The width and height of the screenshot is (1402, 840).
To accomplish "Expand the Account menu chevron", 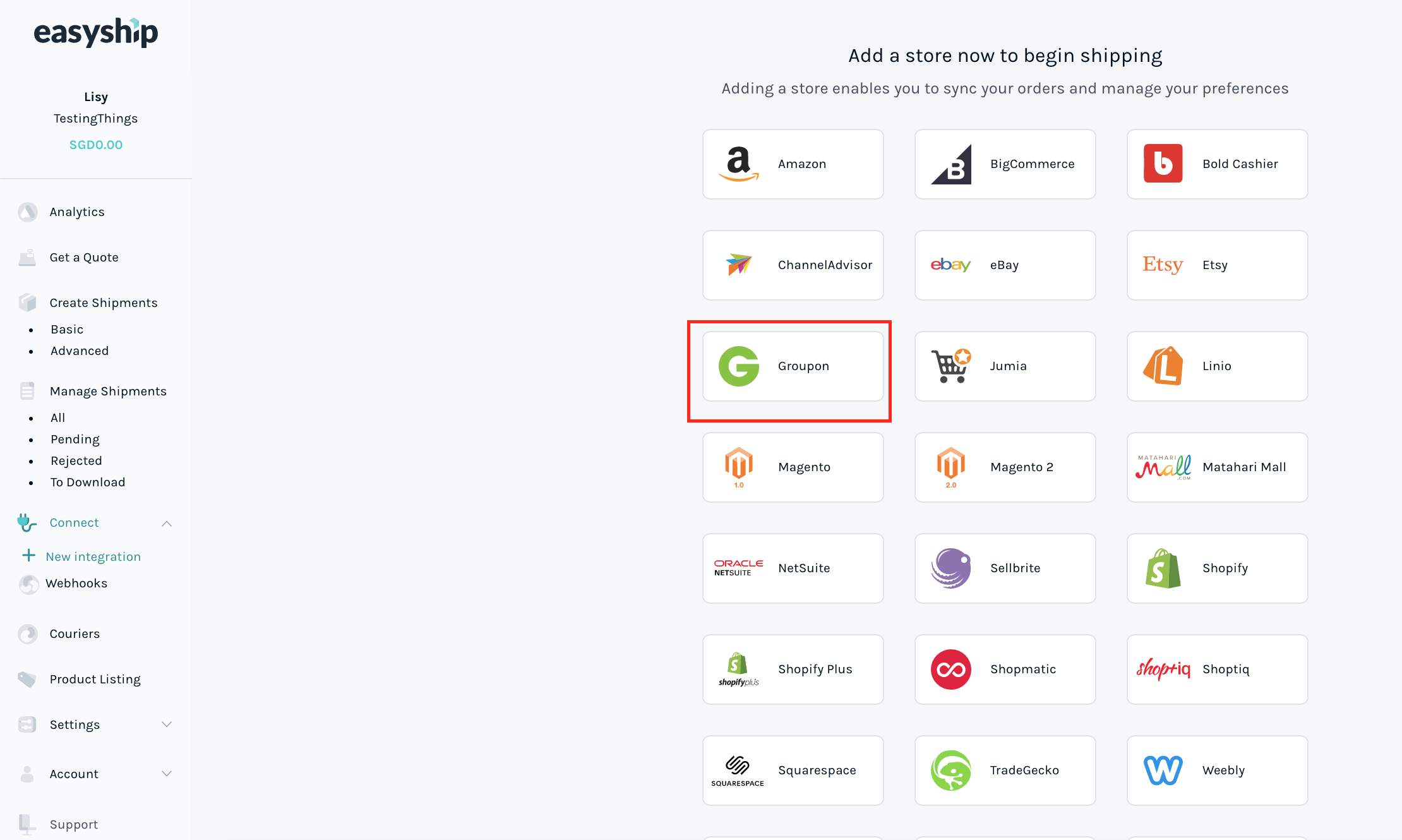I will coord(167,774).
